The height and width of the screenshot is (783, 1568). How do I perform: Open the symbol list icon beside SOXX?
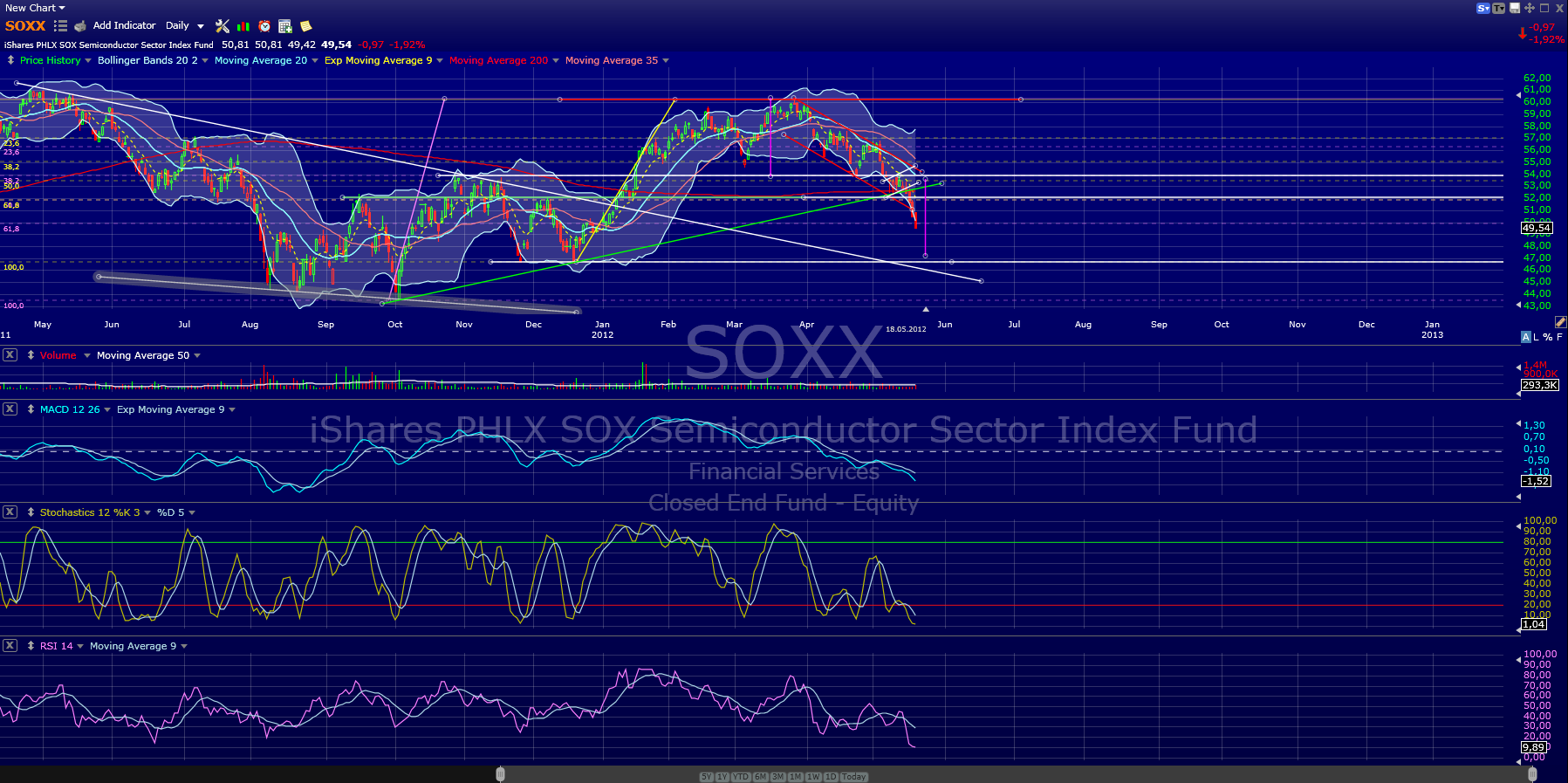[60, 26]
